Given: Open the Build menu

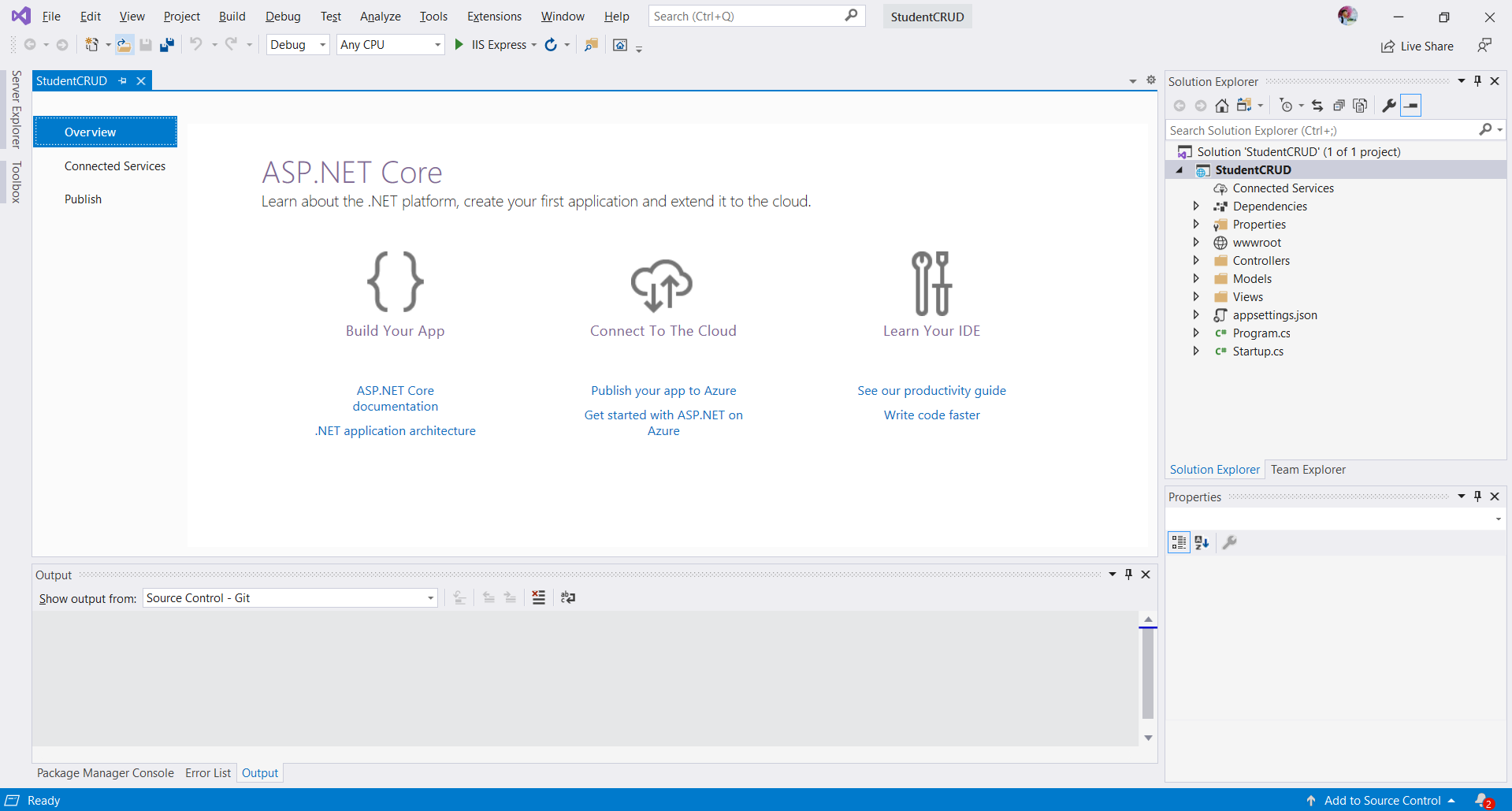Looking at the screenshot, I should (x=232, y=16).
